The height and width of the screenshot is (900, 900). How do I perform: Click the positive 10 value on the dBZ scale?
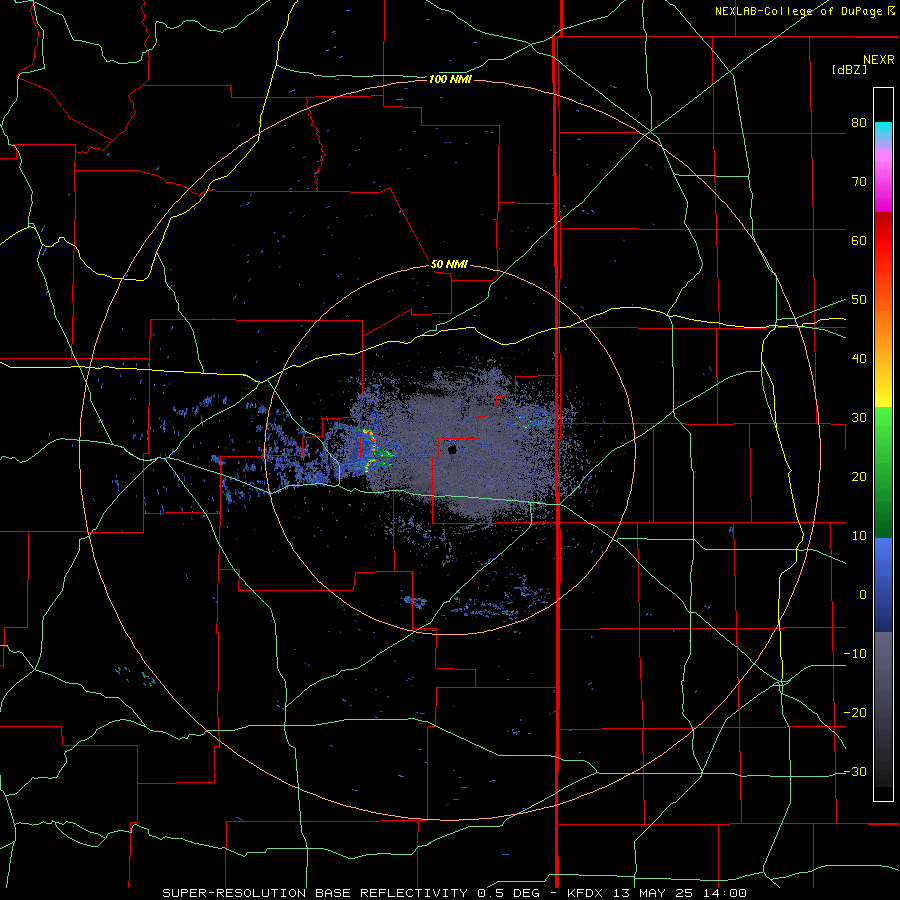(859, 536)
